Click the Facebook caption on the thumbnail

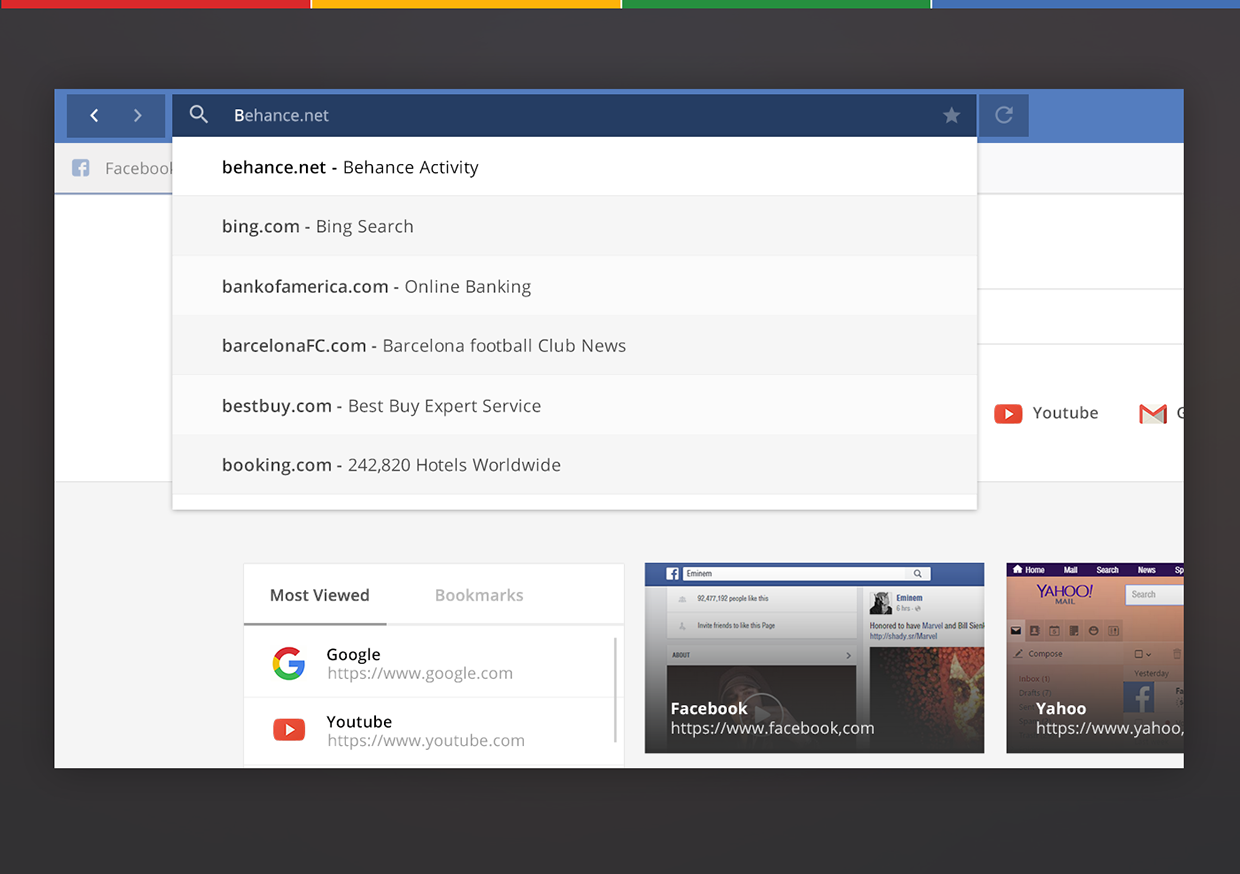pos(709,708)
